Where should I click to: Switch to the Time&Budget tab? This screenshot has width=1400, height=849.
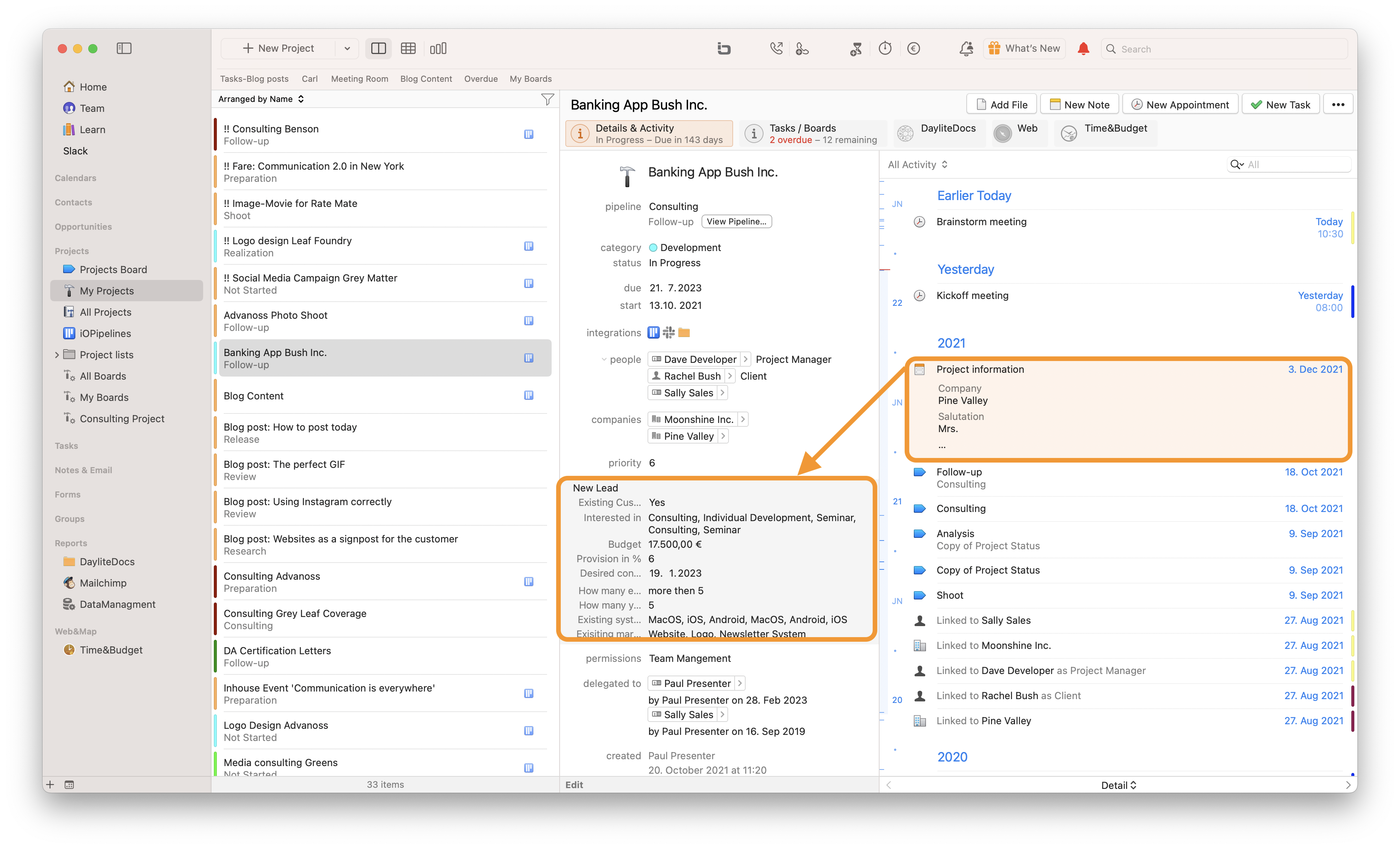(1105, 134)
